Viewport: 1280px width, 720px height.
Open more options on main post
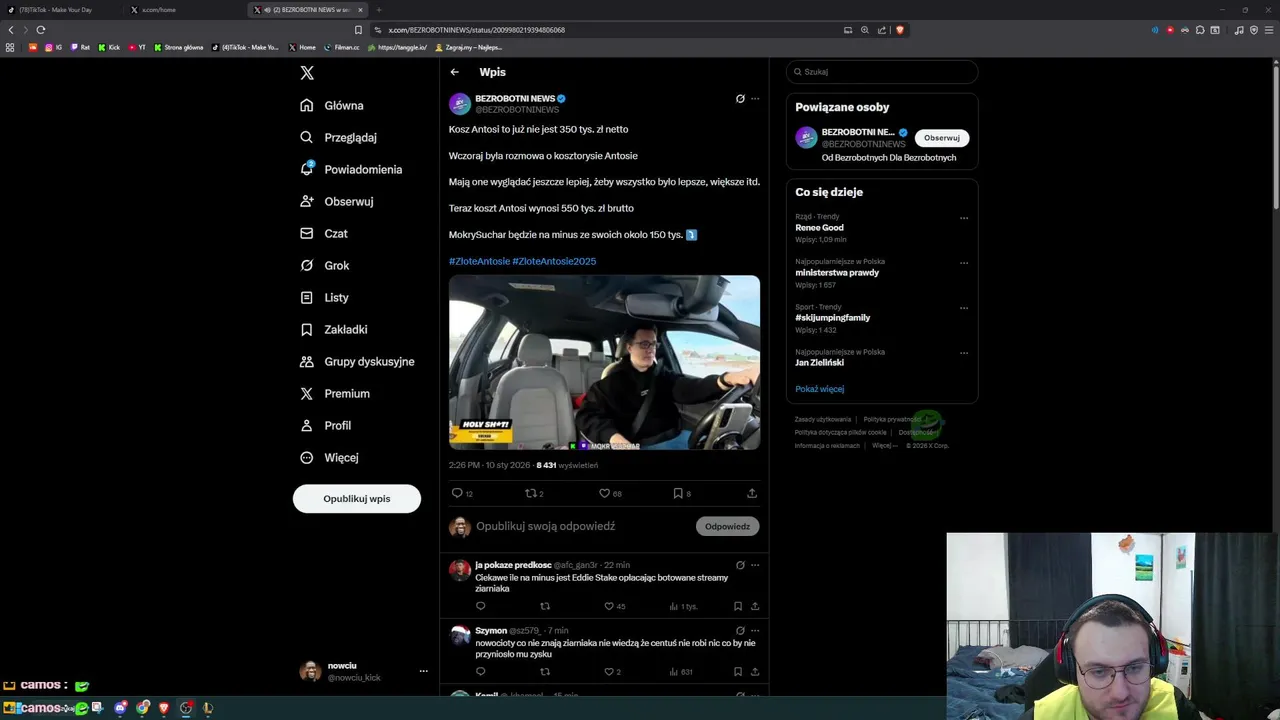pos(755,99)
